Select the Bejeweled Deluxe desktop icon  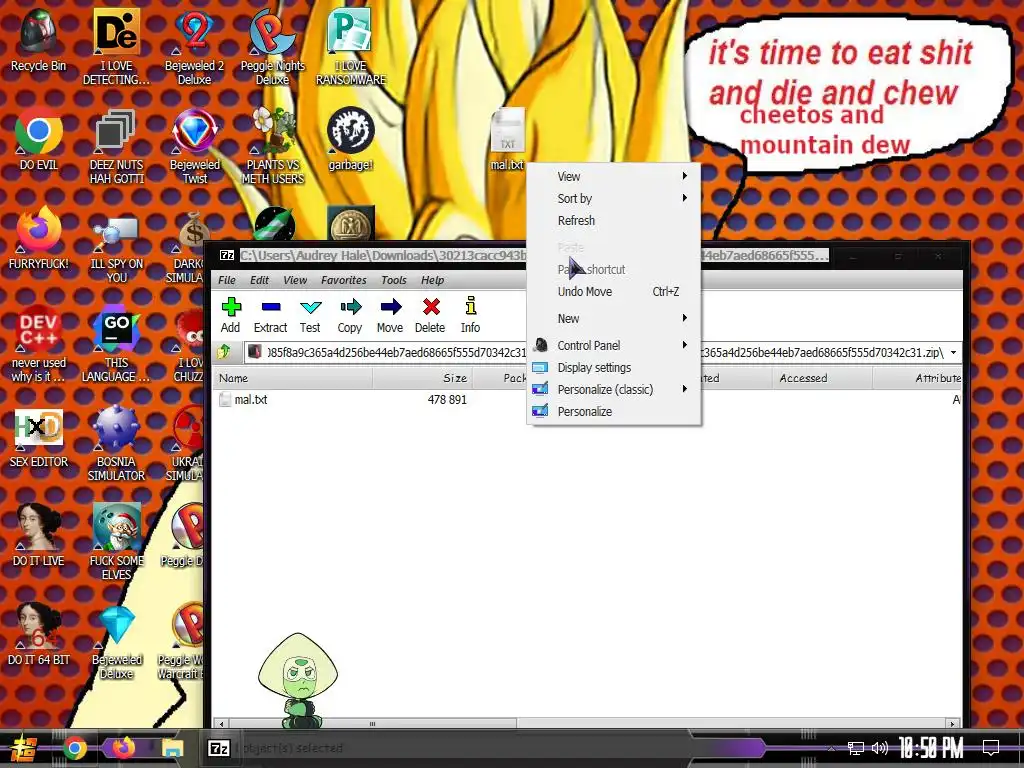click(x=116, y=641)
